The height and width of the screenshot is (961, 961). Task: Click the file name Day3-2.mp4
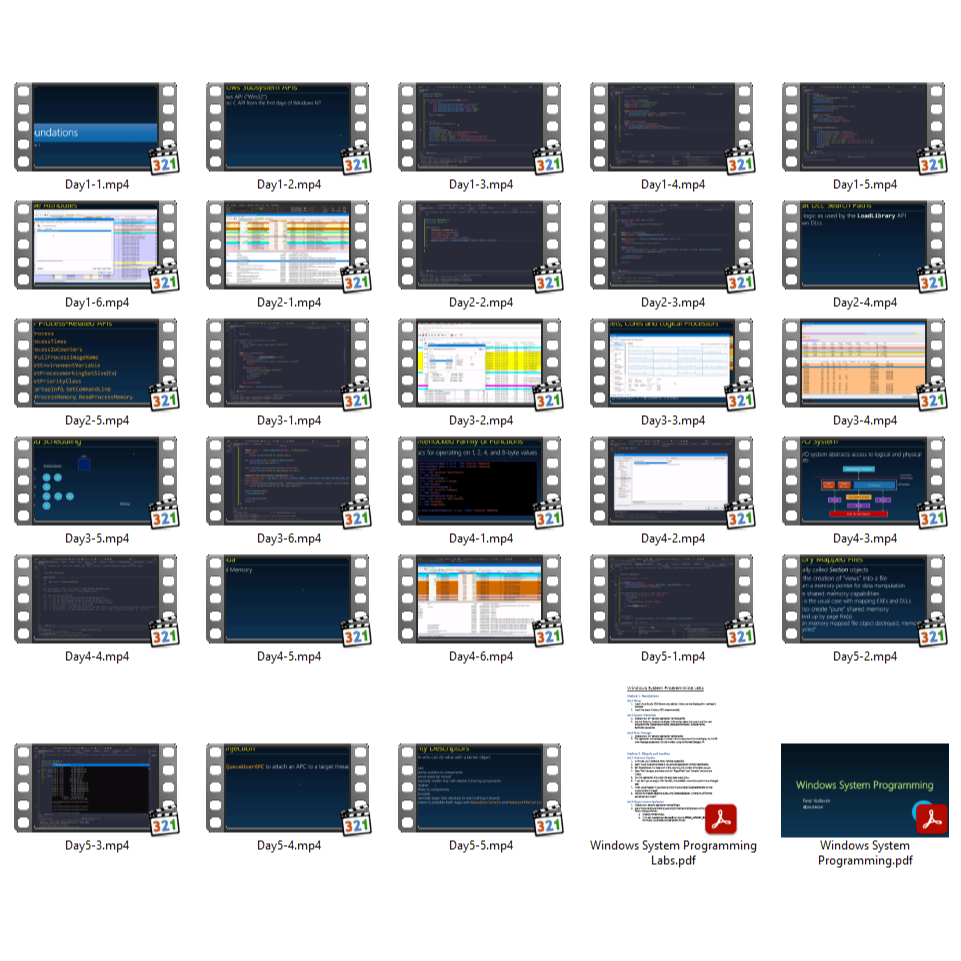(x=480, y=420)
